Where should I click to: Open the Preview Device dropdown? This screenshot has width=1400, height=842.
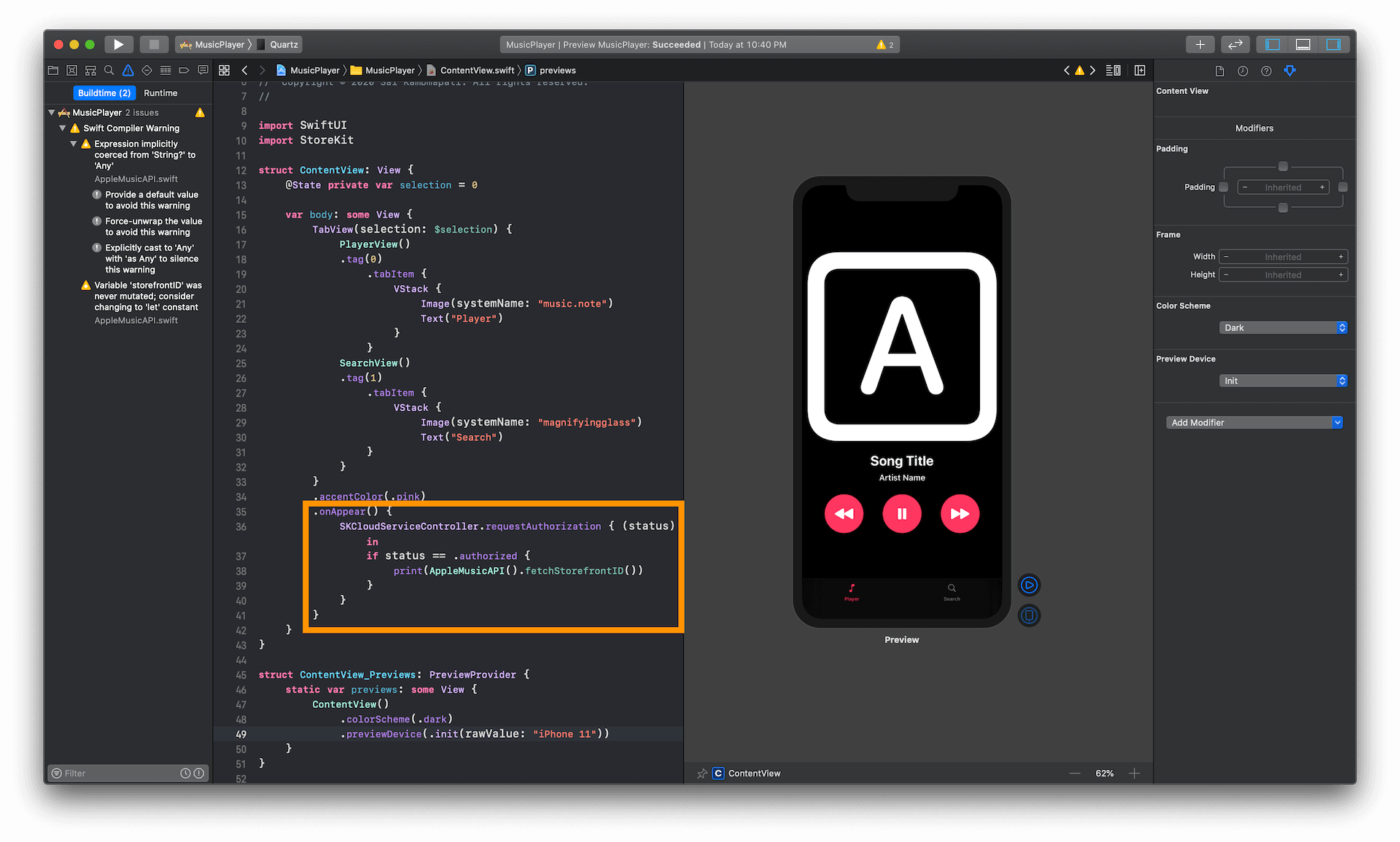click(1283, 380)
